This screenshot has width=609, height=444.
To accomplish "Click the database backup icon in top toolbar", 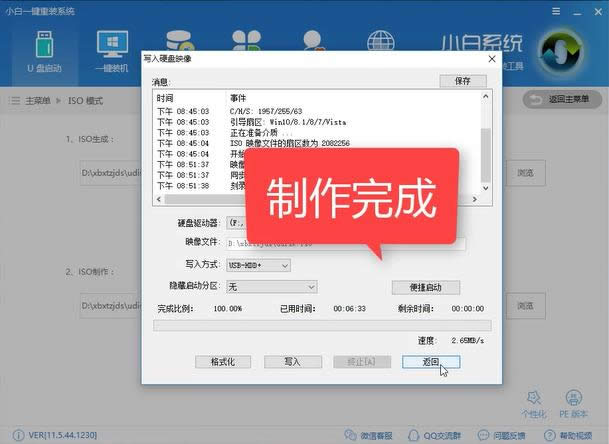I will (179, 40).
